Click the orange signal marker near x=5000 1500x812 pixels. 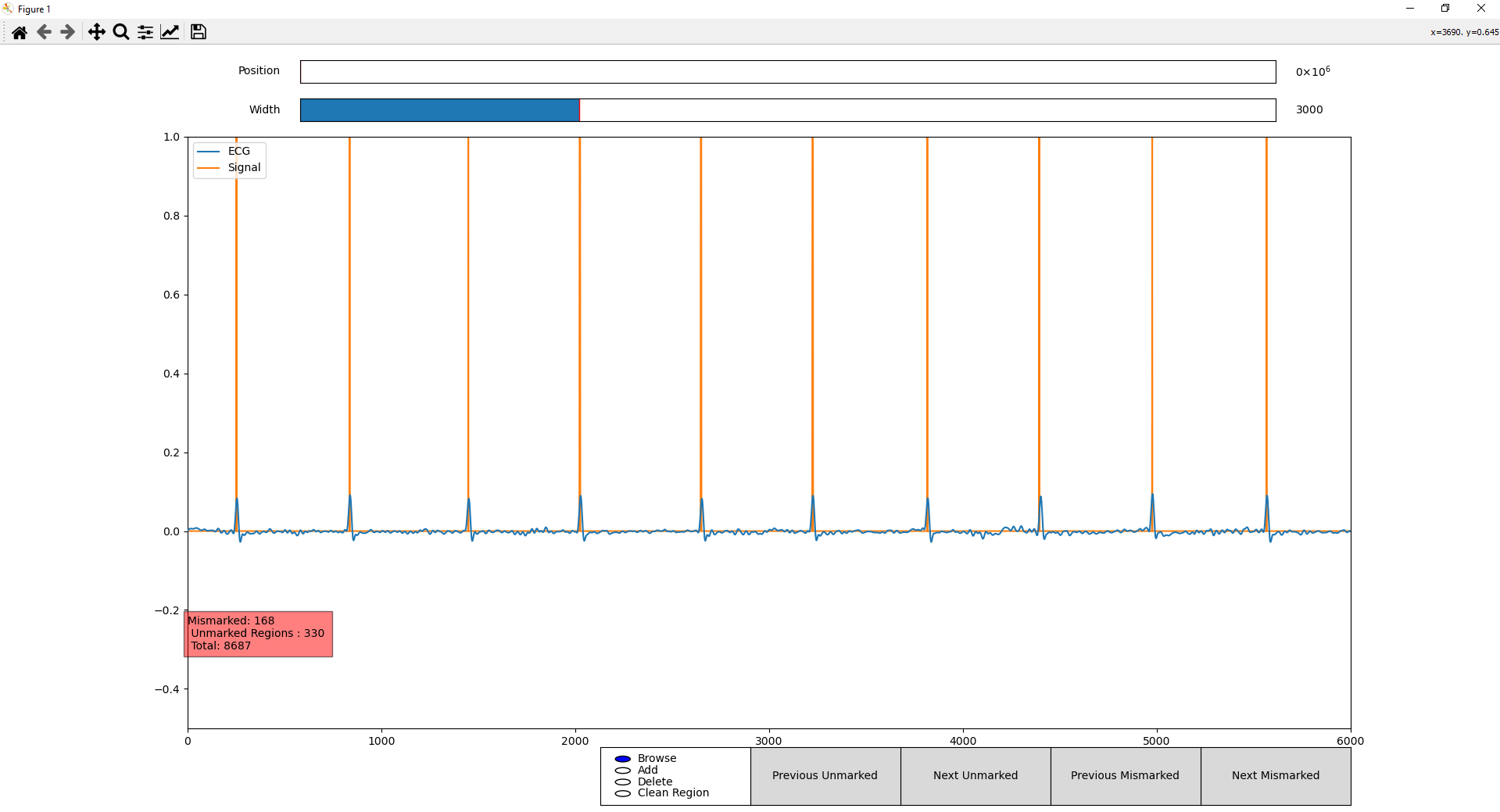[1152, 313]
